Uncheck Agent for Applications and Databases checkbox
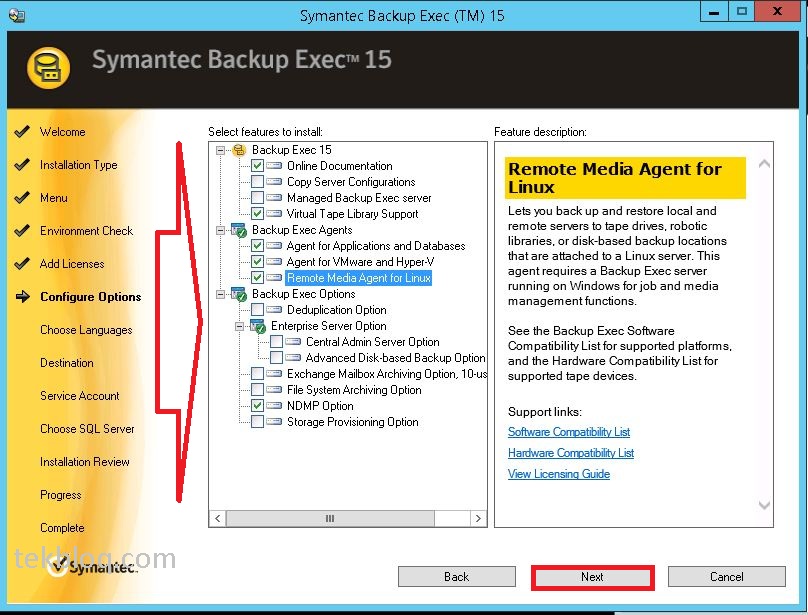This screenshot has height=615, width=808. (x=257, y=246)
